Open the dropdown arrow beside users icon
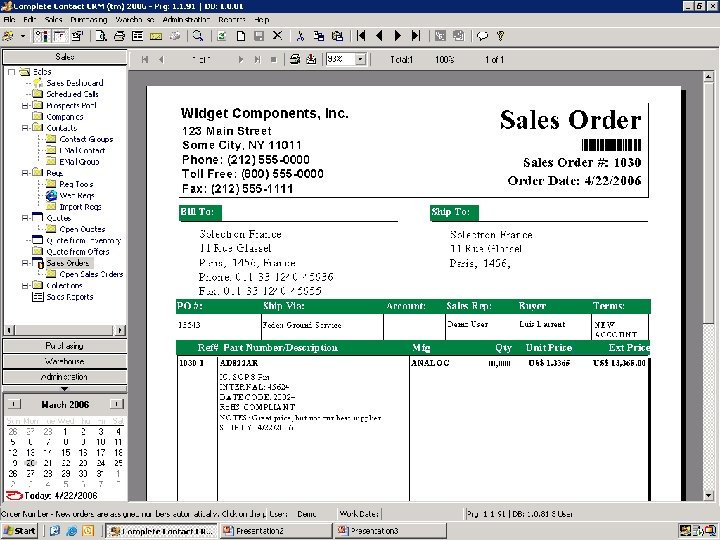This screenshot has height=540, width=720. click(22, 36)
